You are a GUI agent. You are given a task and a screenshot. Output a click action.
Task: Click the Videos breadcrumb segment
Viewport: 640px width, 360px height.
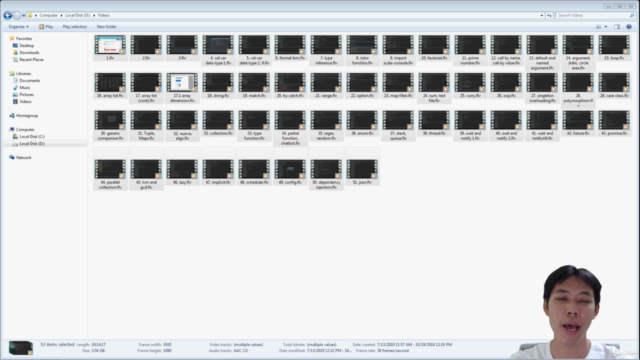pos(104,16)
